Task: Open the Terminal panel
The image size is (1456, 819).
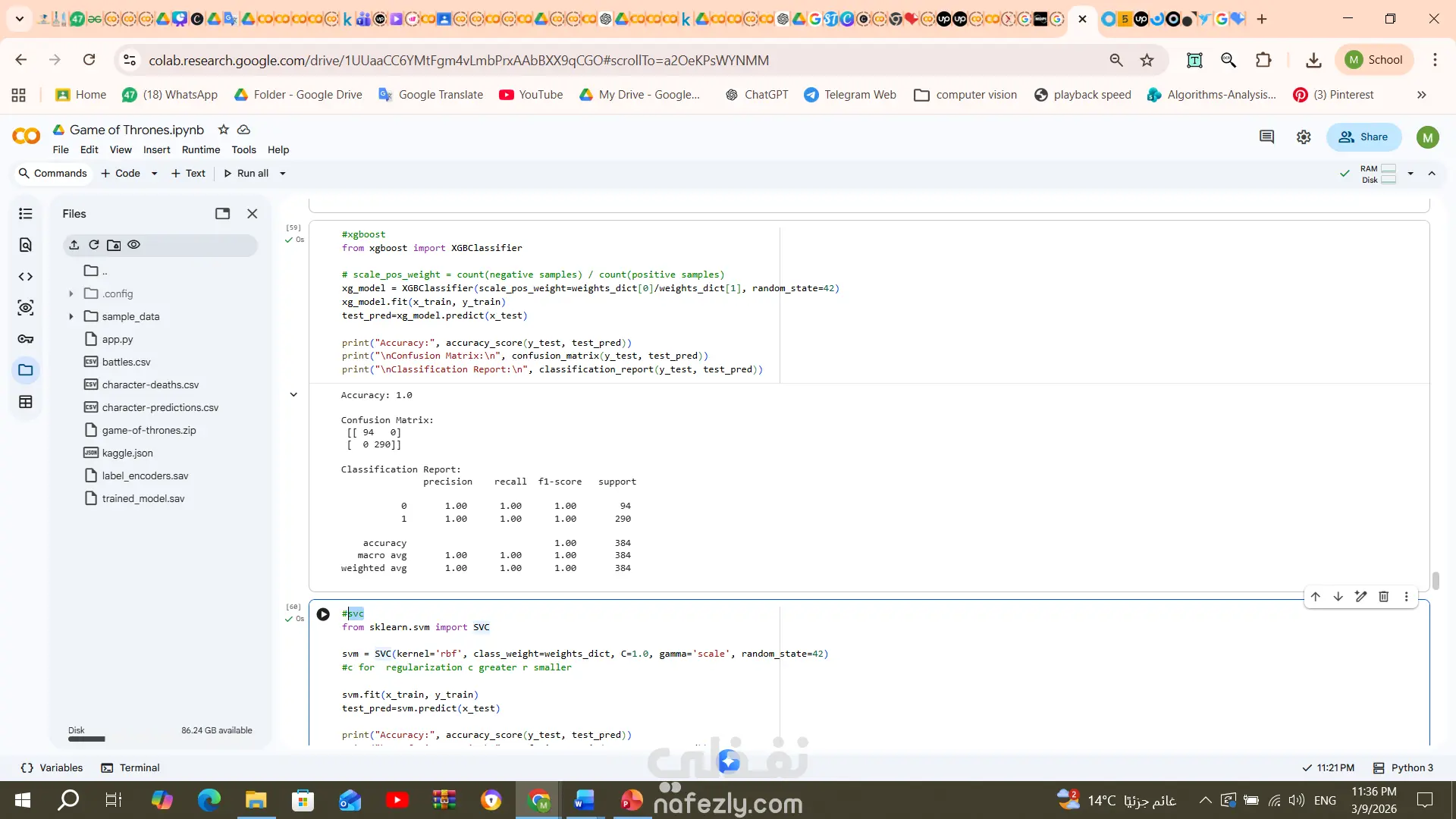Action: pyautogui.click(x=130, y=767)
